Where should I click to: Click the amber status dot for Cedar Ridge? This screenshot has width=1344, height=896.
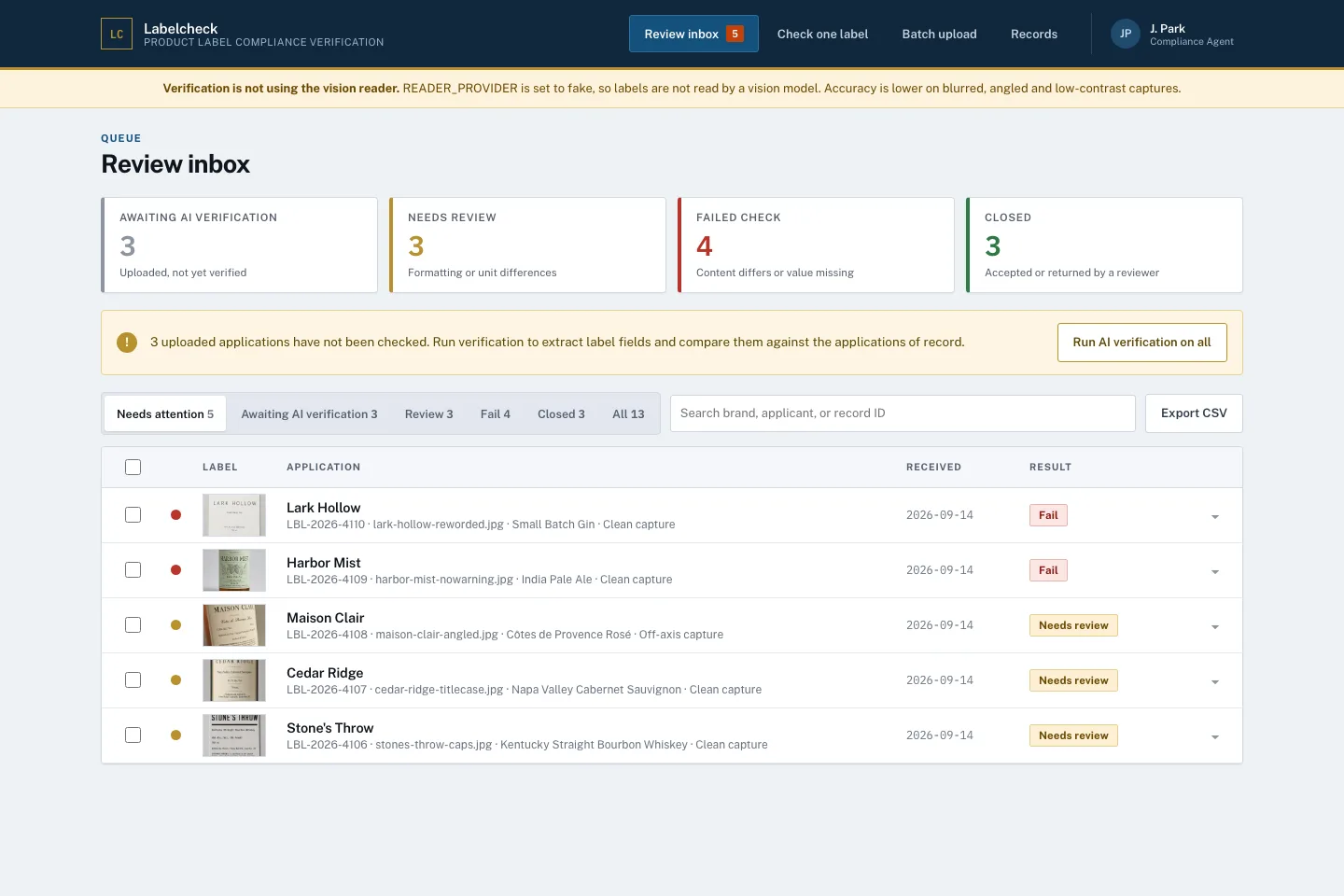coord(175,680)
